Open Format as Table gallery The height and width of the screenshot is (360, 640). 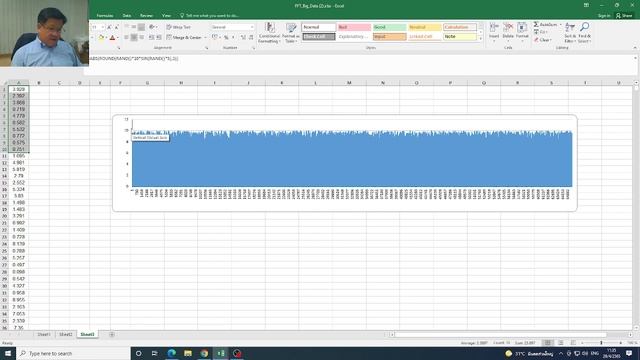pos(291,33)
